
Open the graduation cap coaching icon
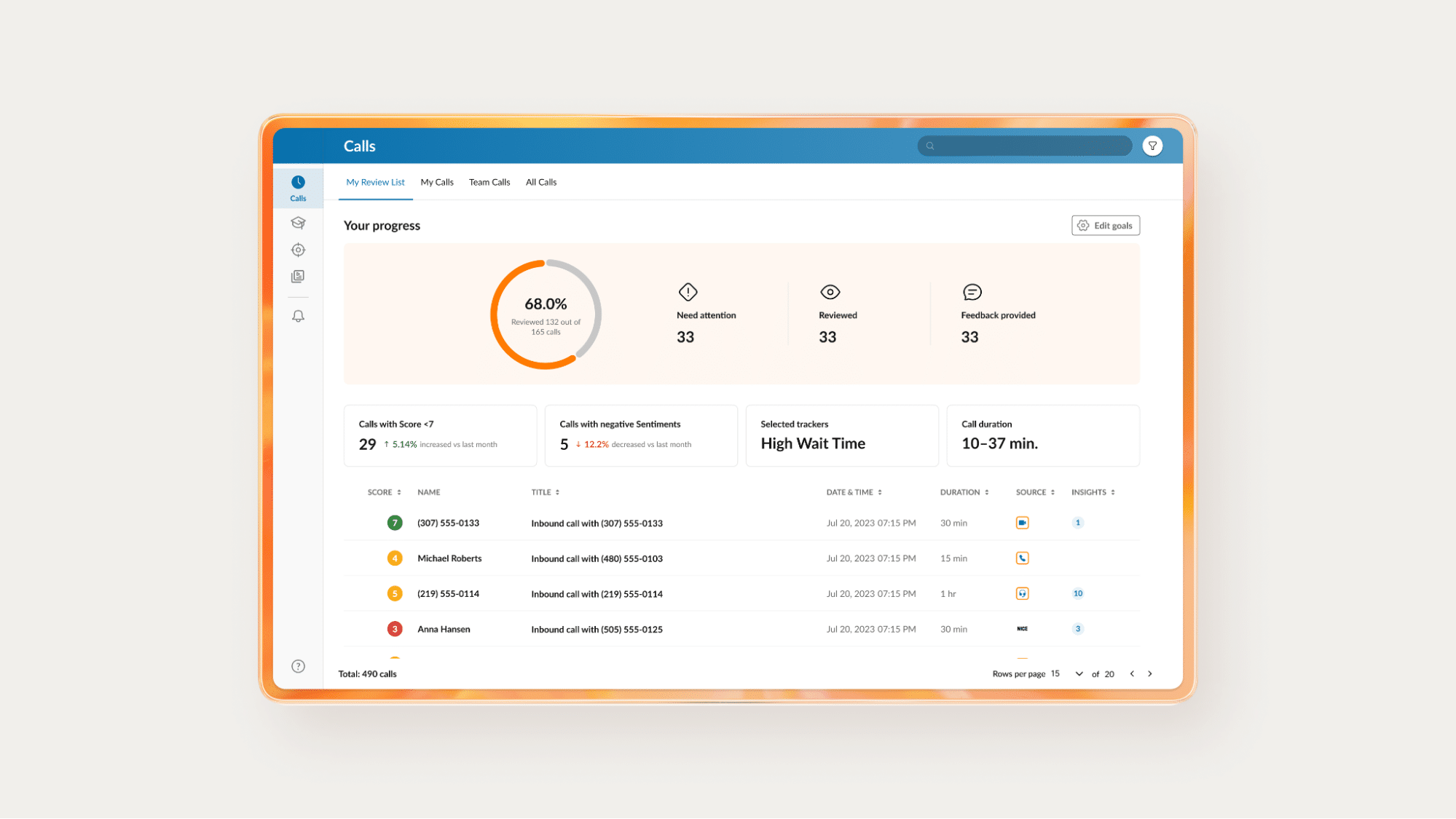(298, 223)
